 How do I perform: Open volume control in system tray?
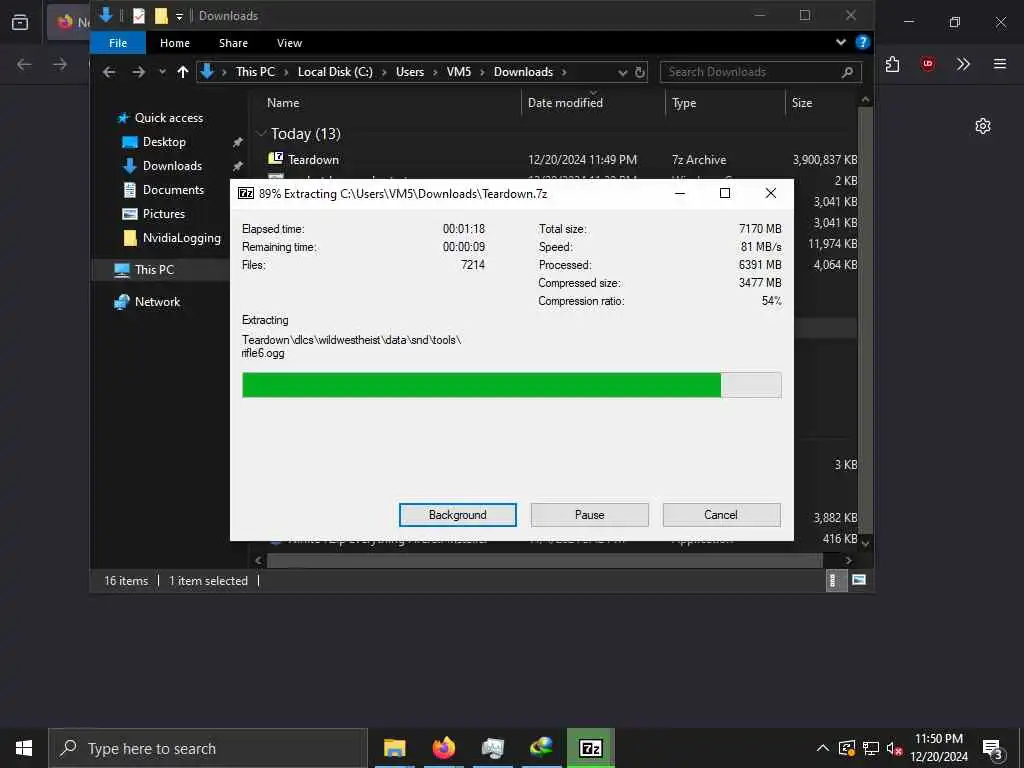(x=893, y=748)
